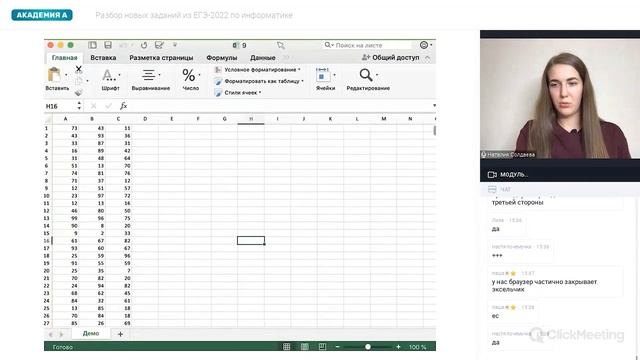Collapse the ribbon with chevron
Viewport: 640px width, 360px height.
click(x=427, y=58)
